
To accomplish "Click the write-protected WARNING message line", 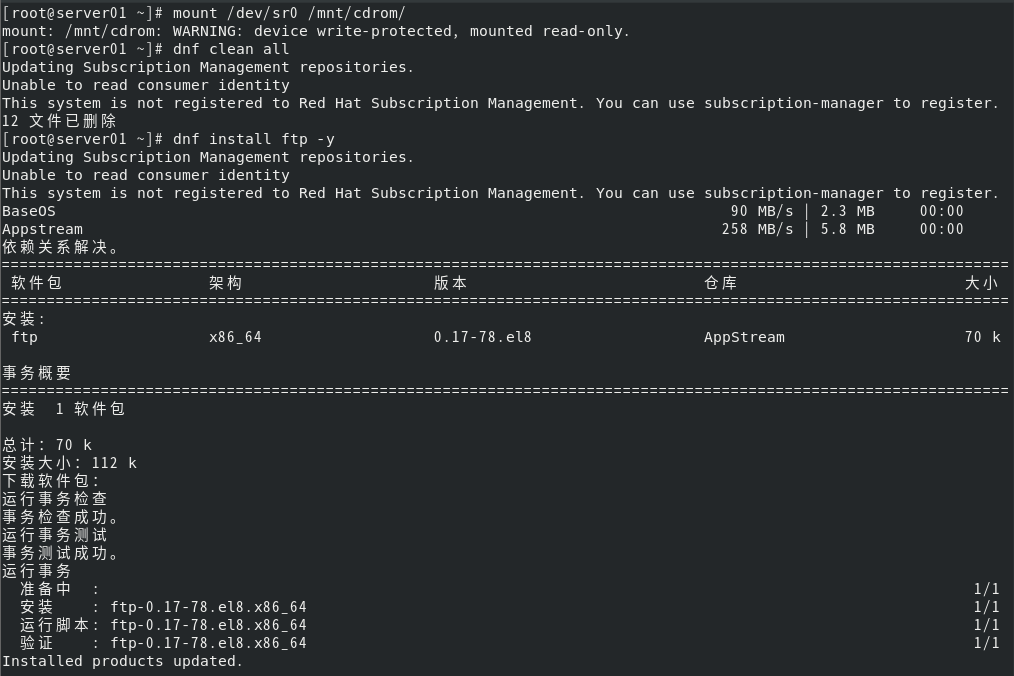I will 316,31.
